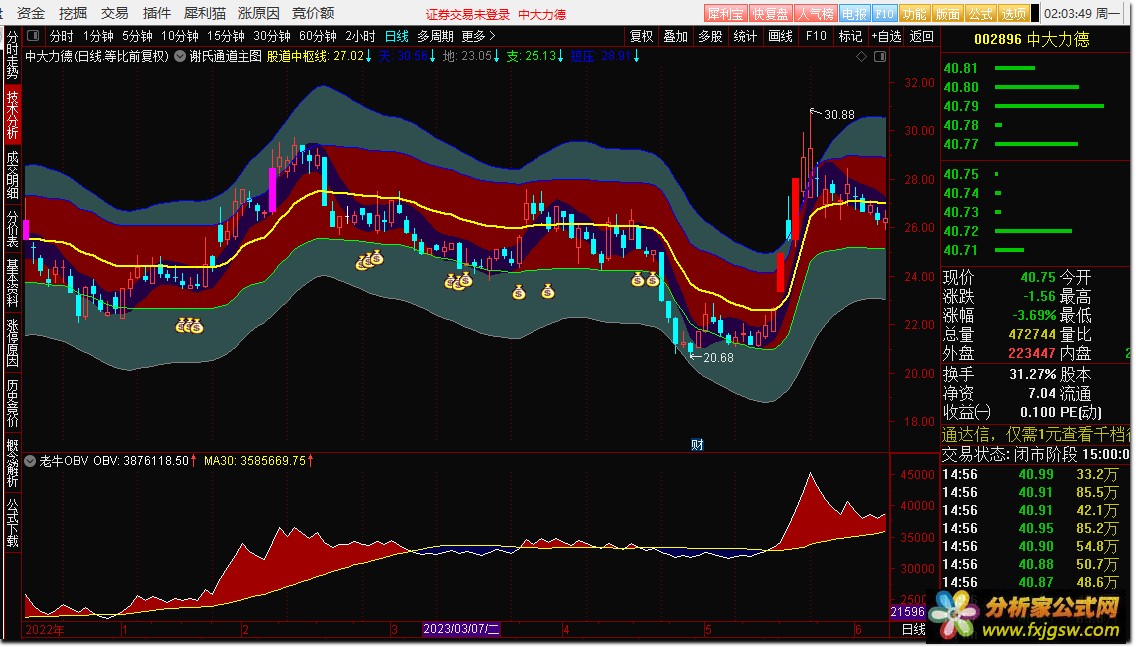This screenshot has height=647, width=1136.
Task: Click the 证券交易未登录 login link
Action: coord(467,14)
